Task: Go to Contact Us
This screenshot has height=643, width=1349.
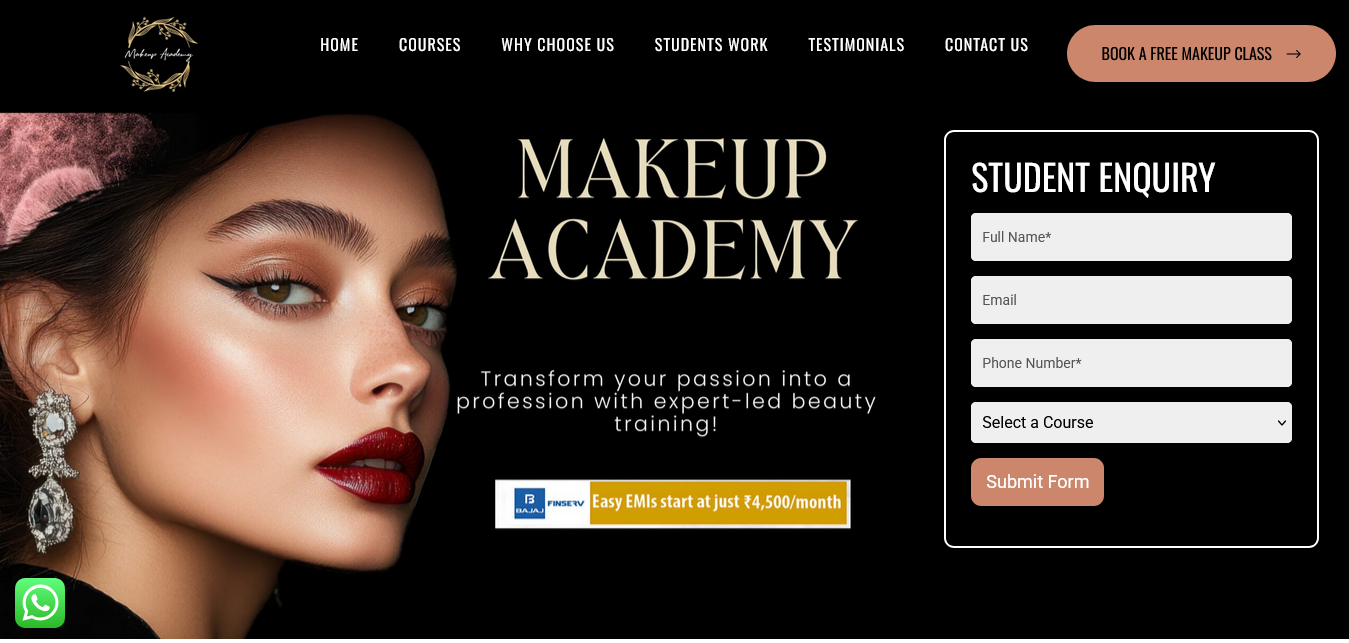Action: click(x=986, y=45)
